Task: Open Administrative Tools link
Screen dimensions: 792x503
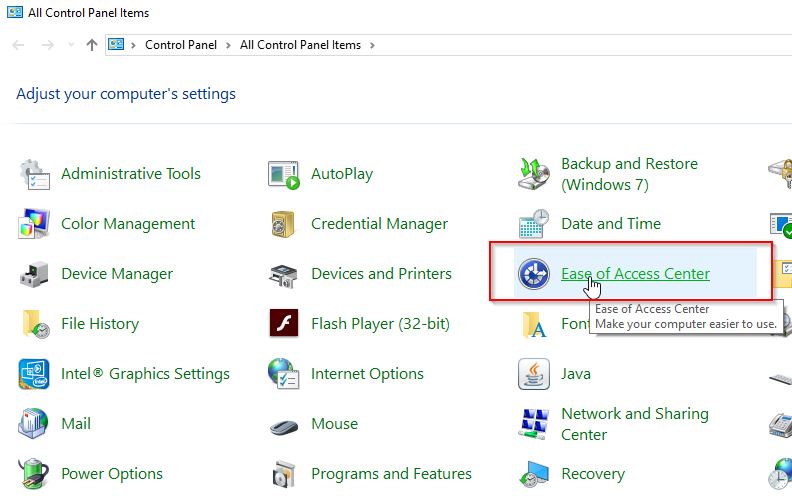Action: (x=131, y=174)
